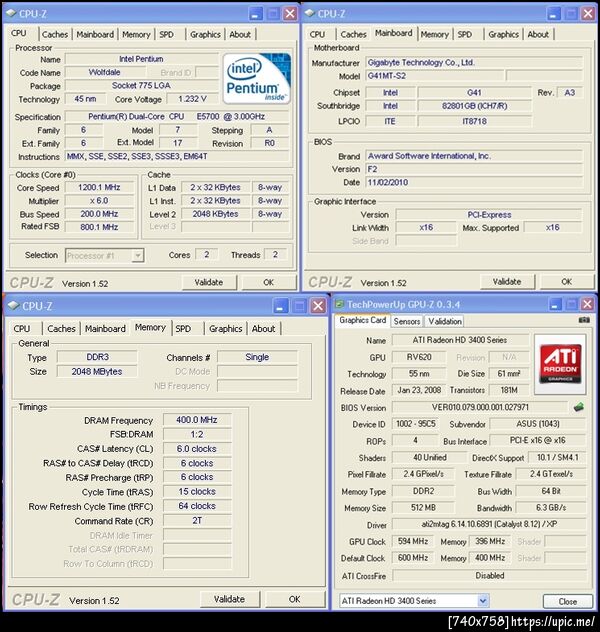Open the ATI Radeon HD 3400 Series card dropdown
The image size is (600, 632).
pyautogui.click(x=483, y=601)
